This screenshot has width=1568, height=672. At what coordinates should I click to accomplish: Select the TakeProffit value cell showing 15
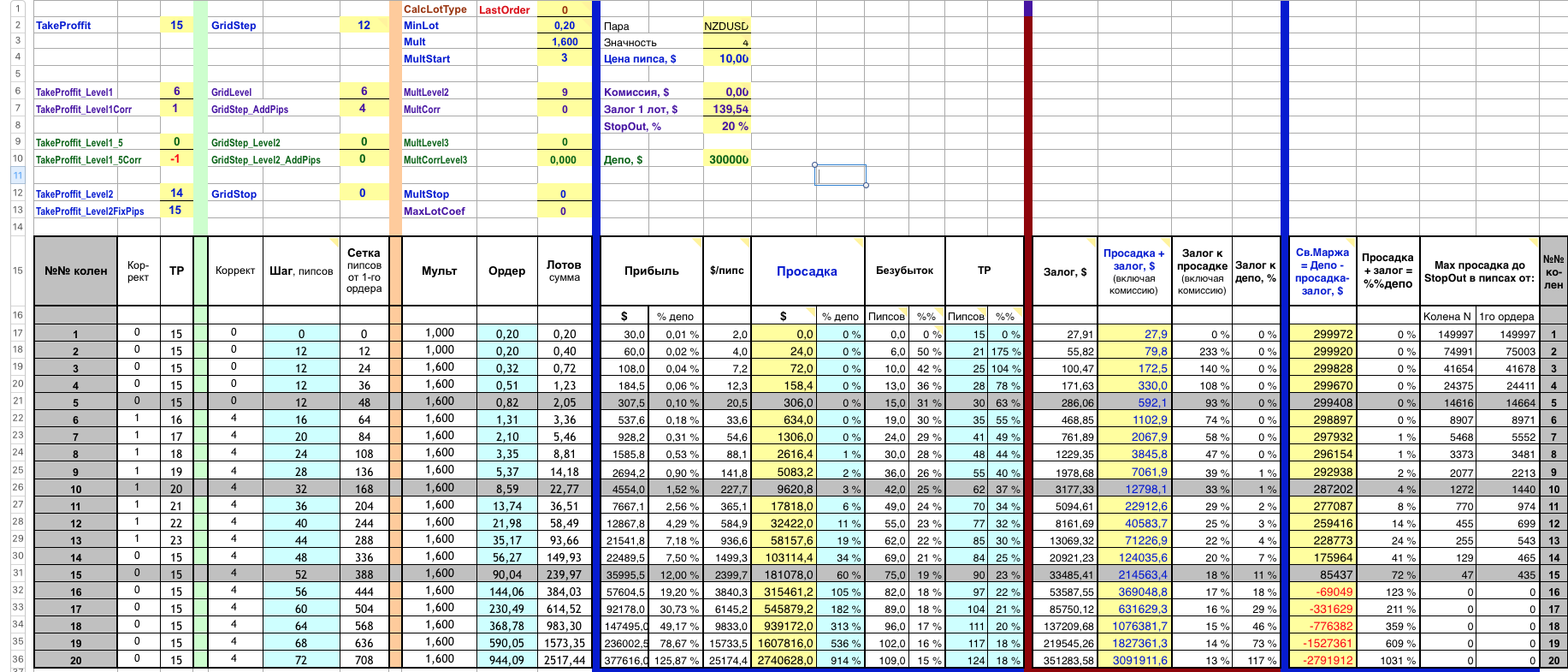pyautogui.click(x=177, y=25)
